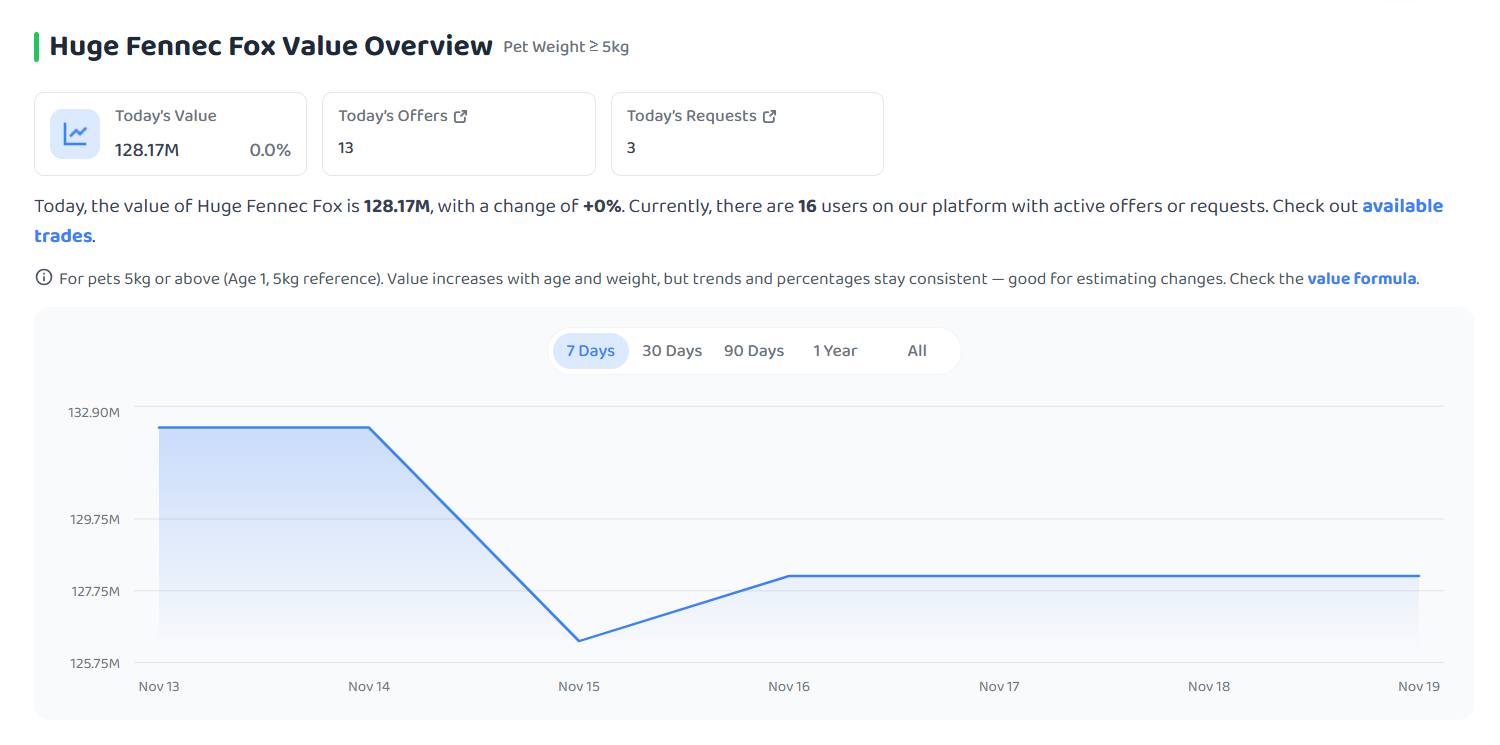Click the Today's Requests card
Viewport: 1500px width, 745px height.
(x=747, y=134)
